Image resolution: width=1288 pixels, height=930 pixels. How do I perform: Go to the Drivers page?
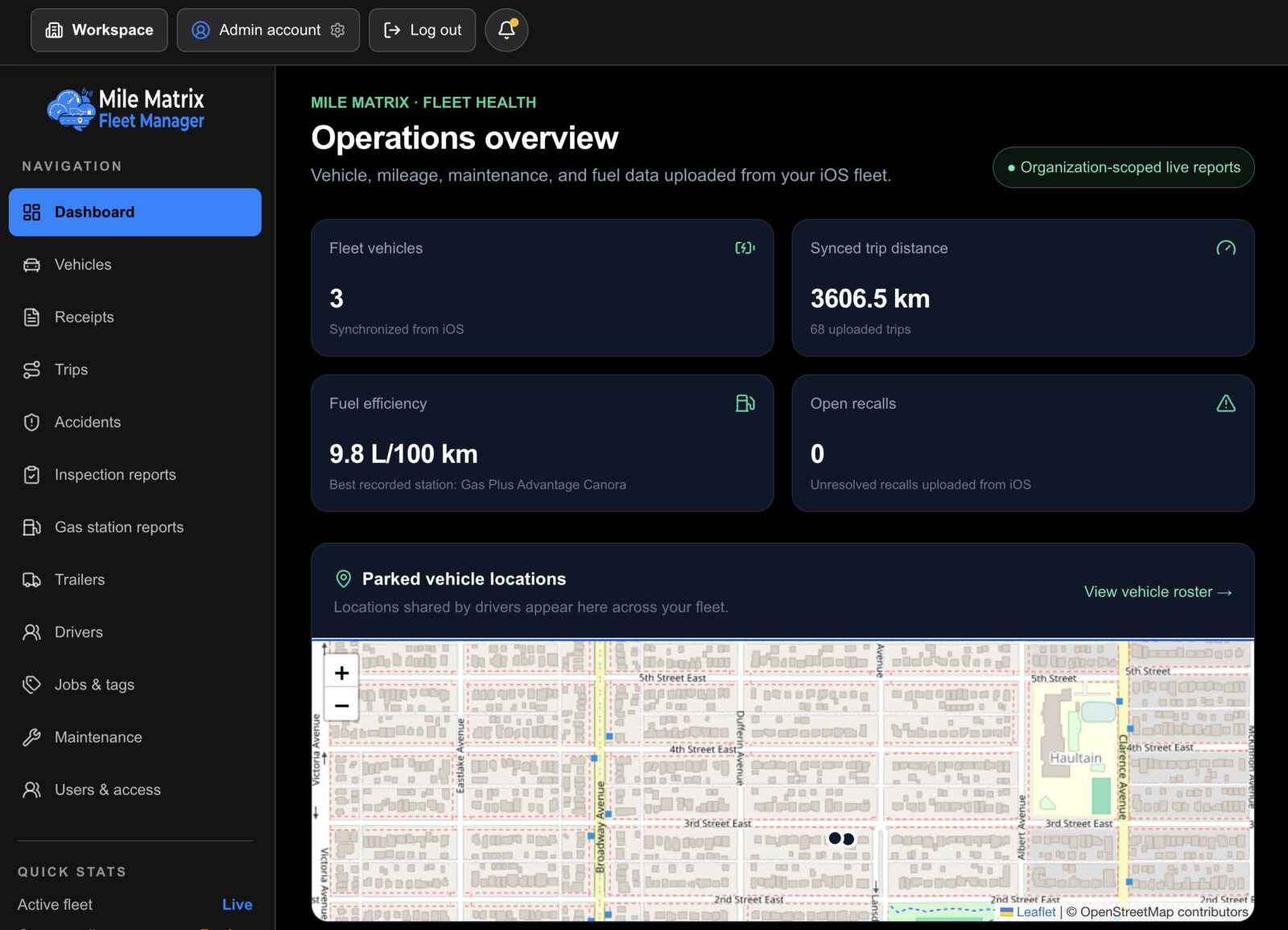[x=135, y=632]
